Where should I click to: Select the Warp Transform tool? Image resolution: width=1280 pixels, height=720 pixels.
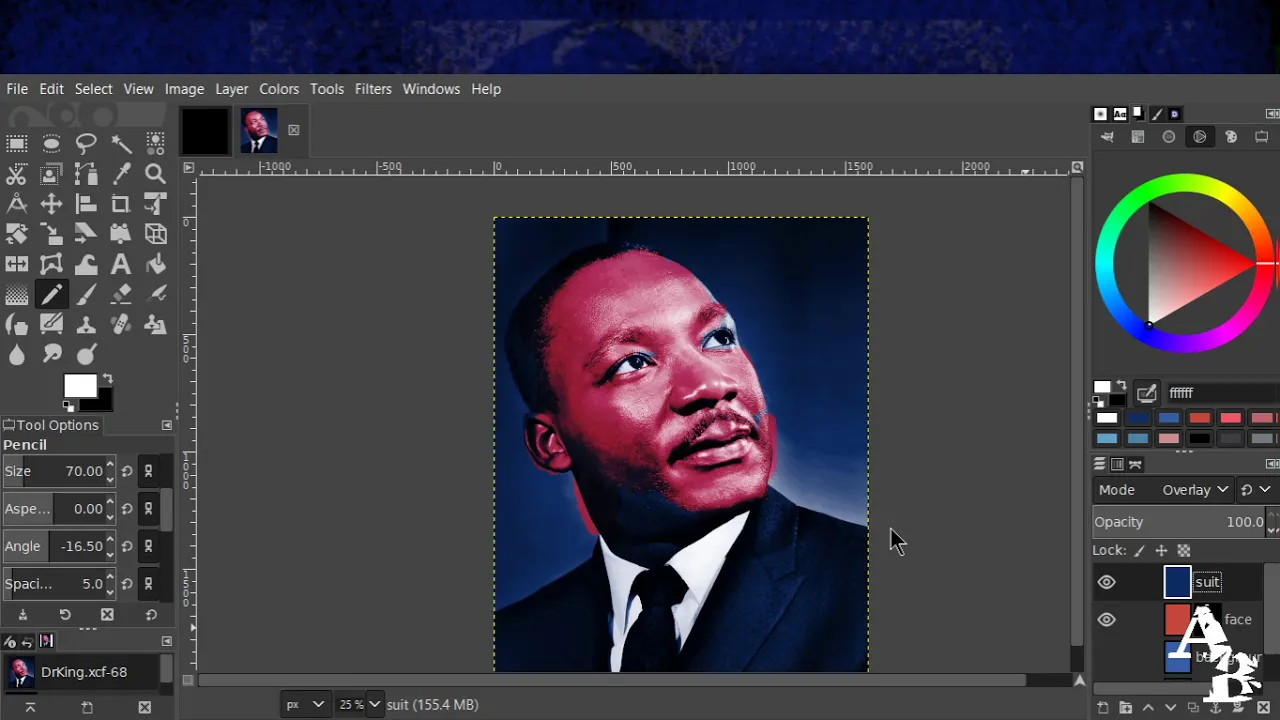(x=86, y=265)
